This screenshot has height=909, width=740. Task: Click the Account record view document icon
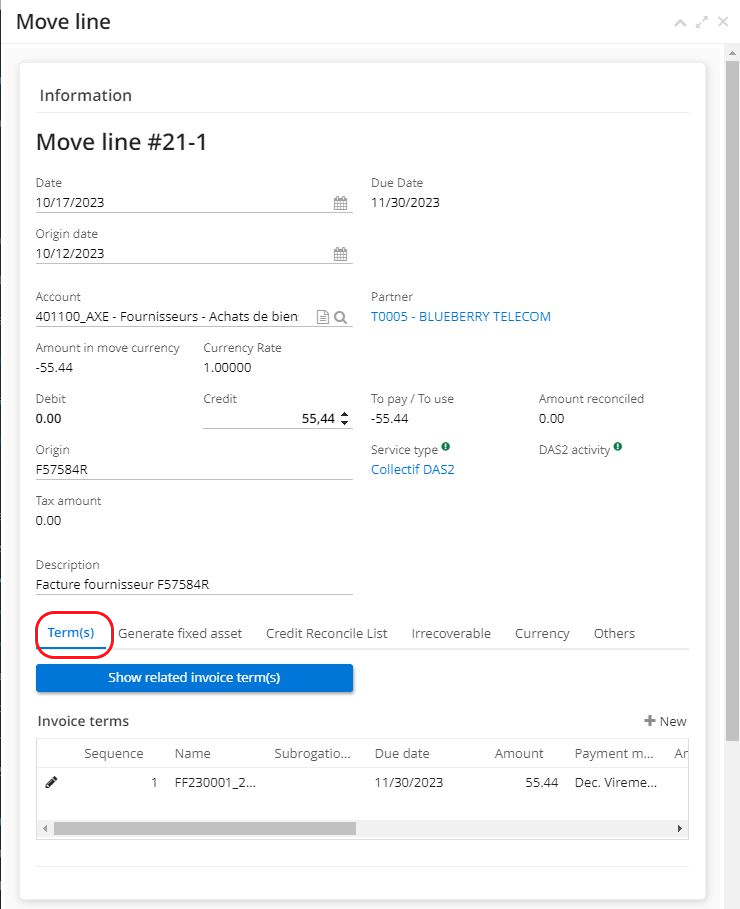coord(322,317)
